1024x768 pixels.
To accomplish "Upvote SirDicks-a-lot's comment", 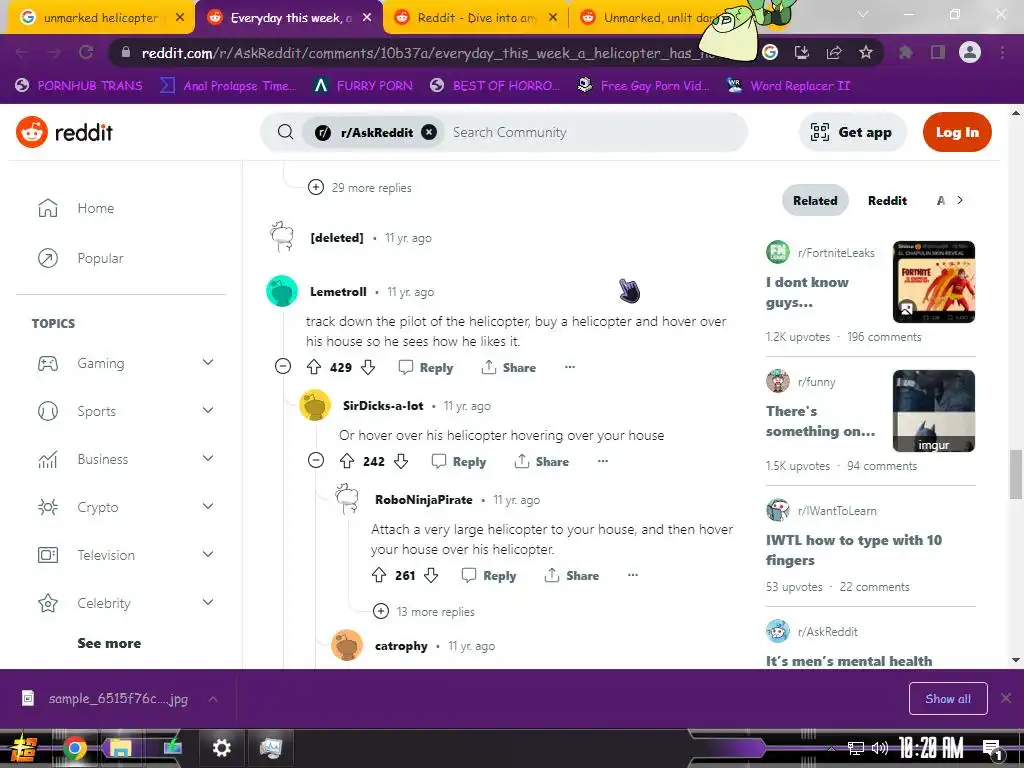I will pos(347,462).
